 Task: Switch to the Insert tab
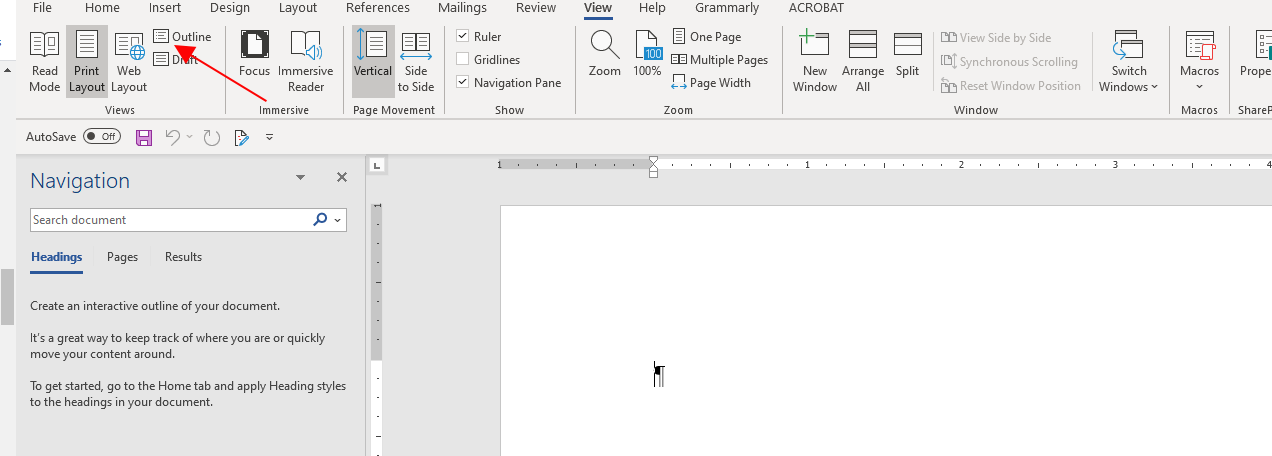point(165,8)
